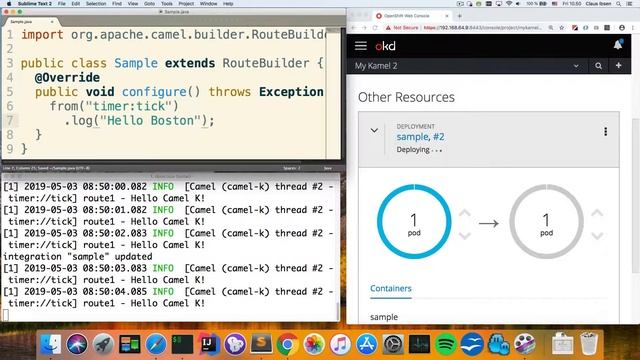Open the okd hamburger navigation menu
The height and width of the screenshot is (360, 640).
pos(360,46)
